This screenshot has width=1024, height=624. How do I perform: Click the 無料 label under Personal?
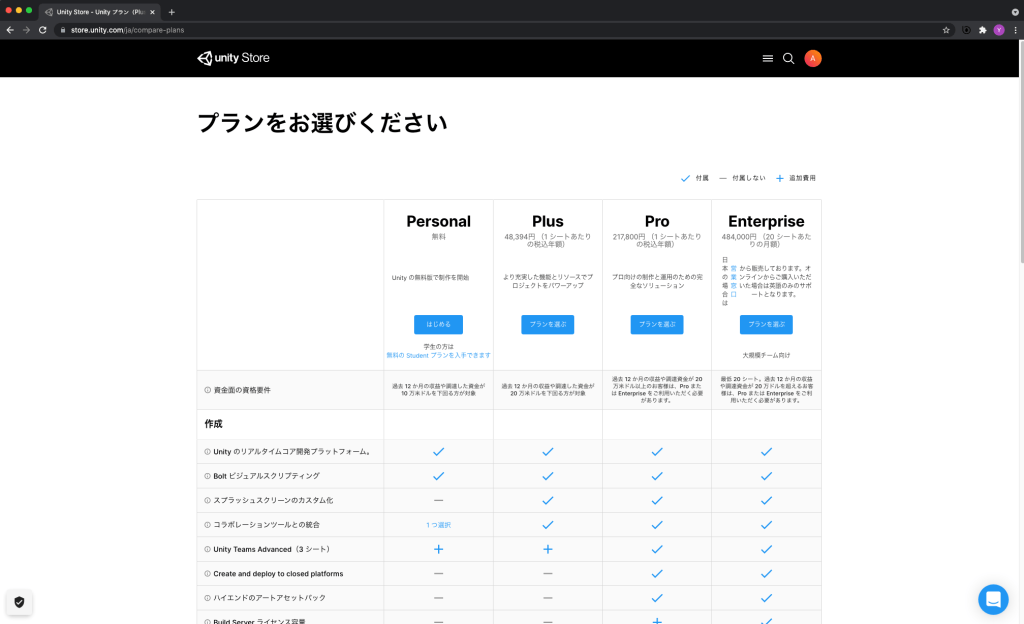(x=438, y=237)
